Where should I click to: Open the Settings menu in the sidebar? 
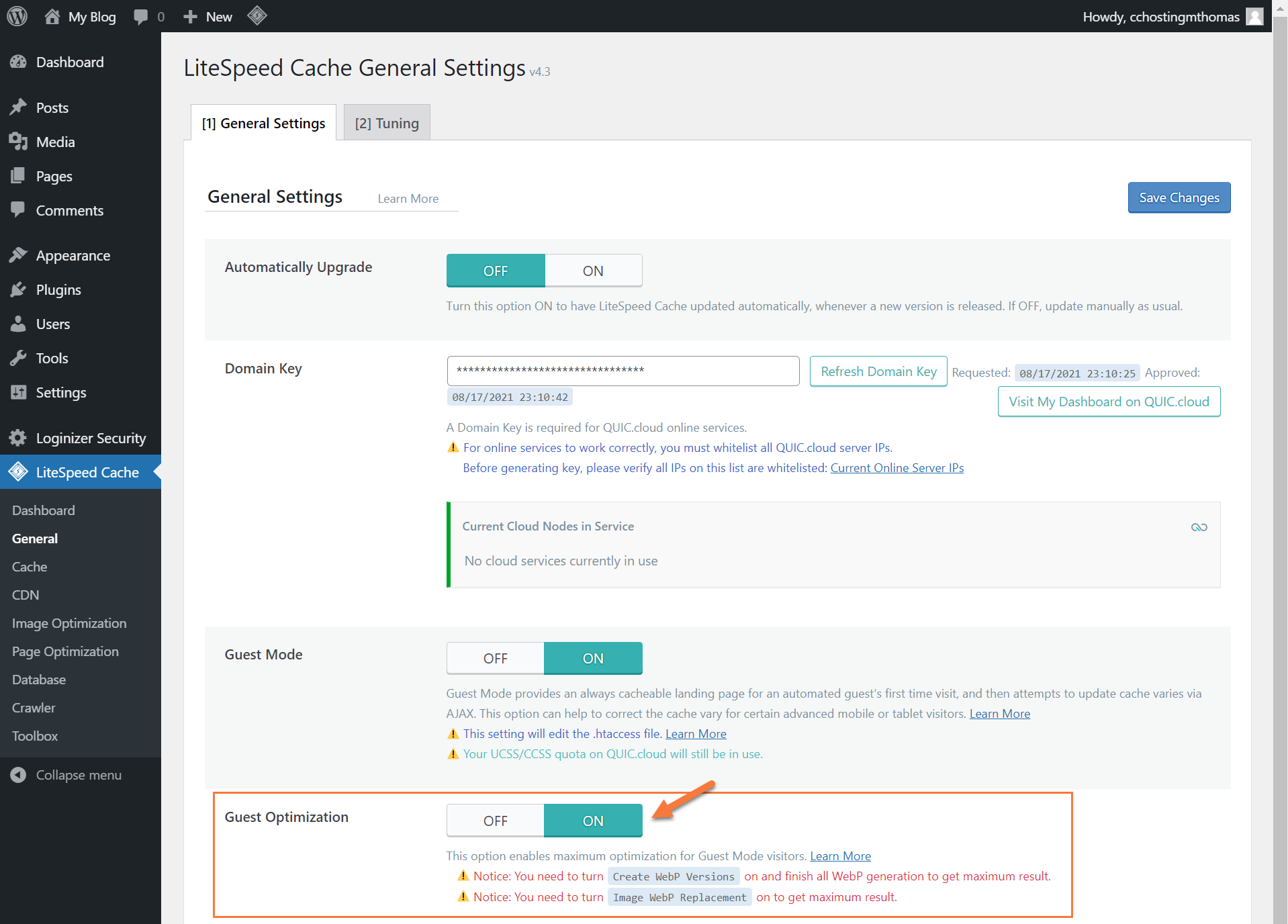pyautogui.click(x=61, y=393)
